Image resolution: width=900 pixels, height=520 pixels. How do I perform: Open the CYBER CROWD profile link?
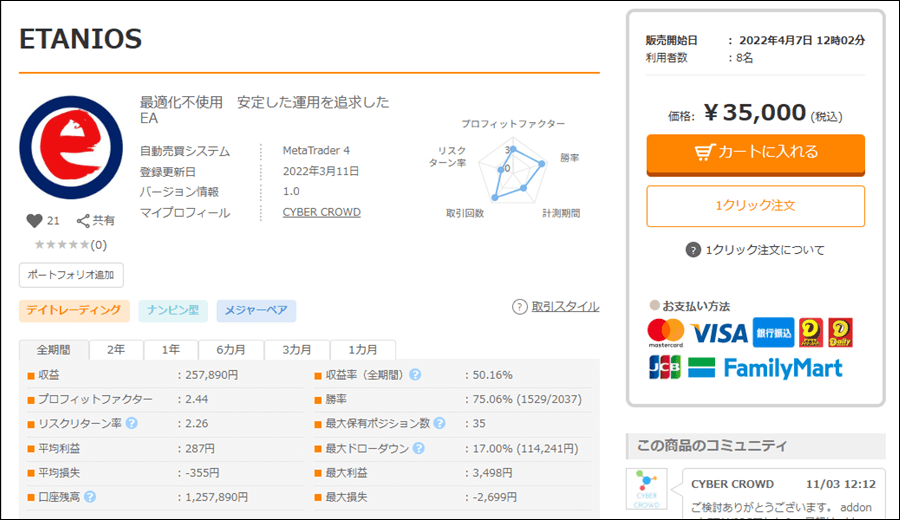coord(321,212)
